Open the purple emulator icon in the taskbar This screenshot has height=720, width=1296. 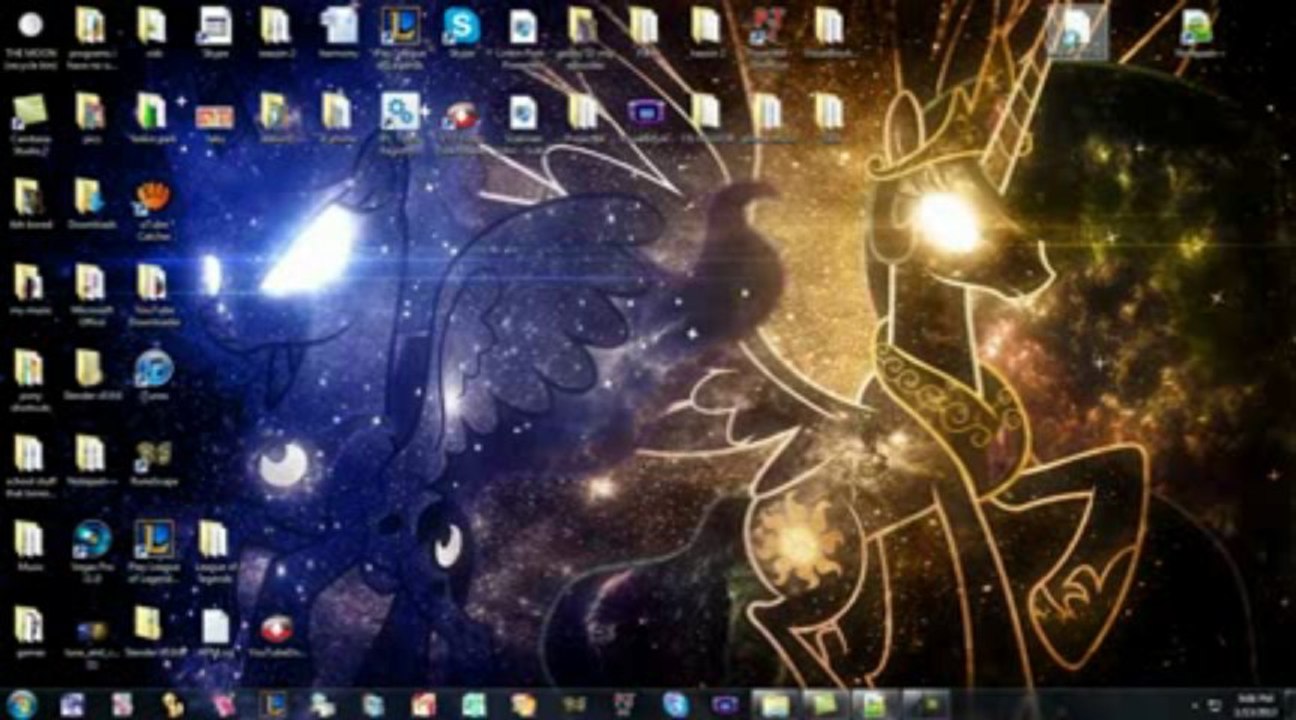pyautogui.click(x=724, y=704)
